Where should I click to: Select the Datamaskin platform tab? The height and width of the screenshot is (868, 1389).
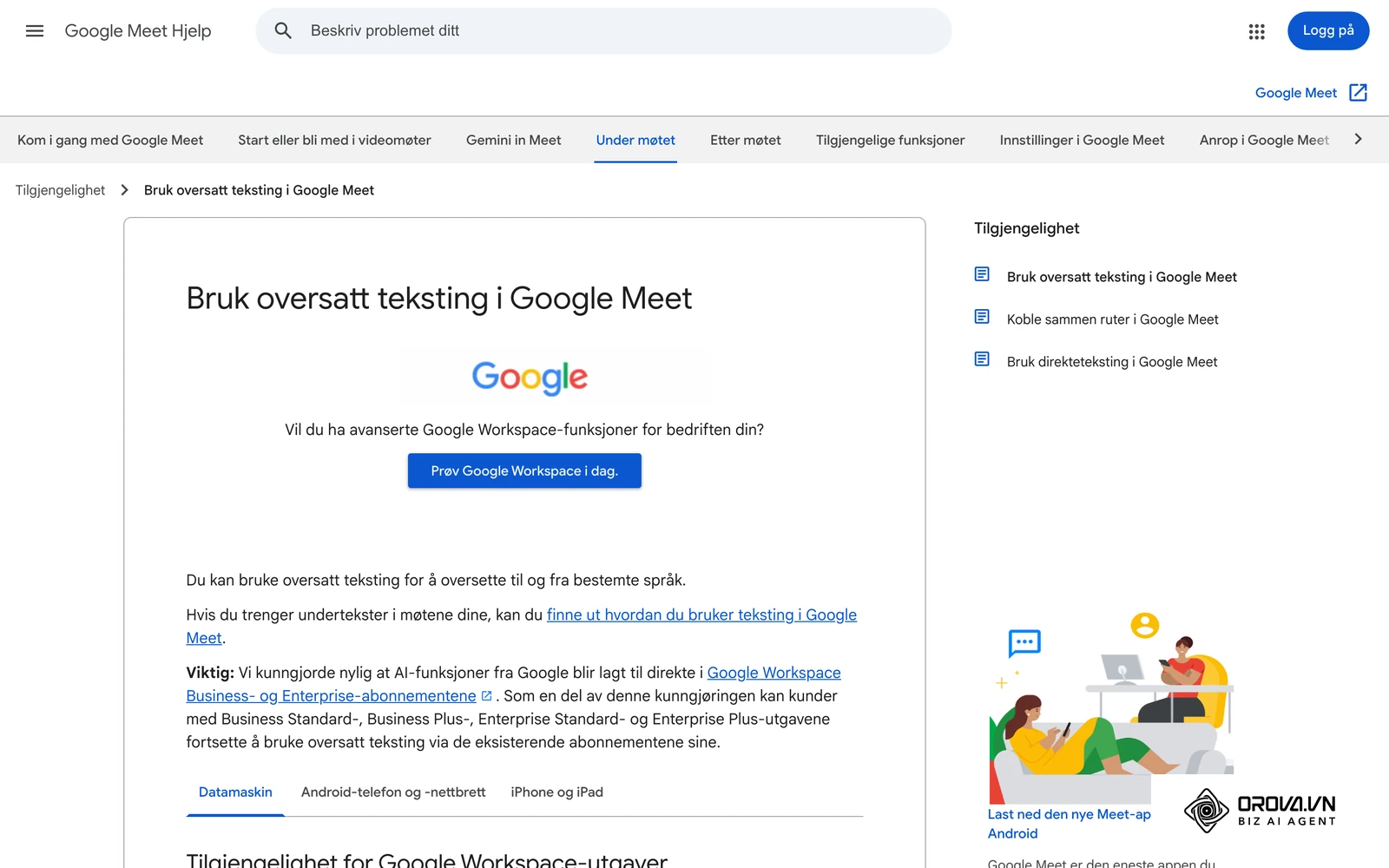pos(235,792)
